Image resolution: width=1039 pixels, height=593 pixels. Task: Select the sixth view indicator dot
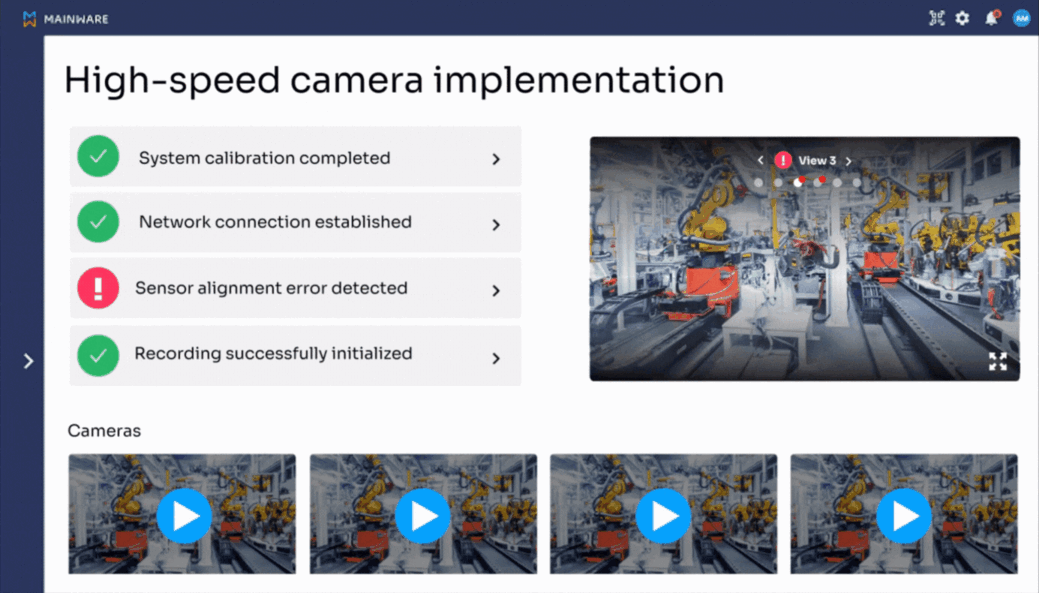857,182
